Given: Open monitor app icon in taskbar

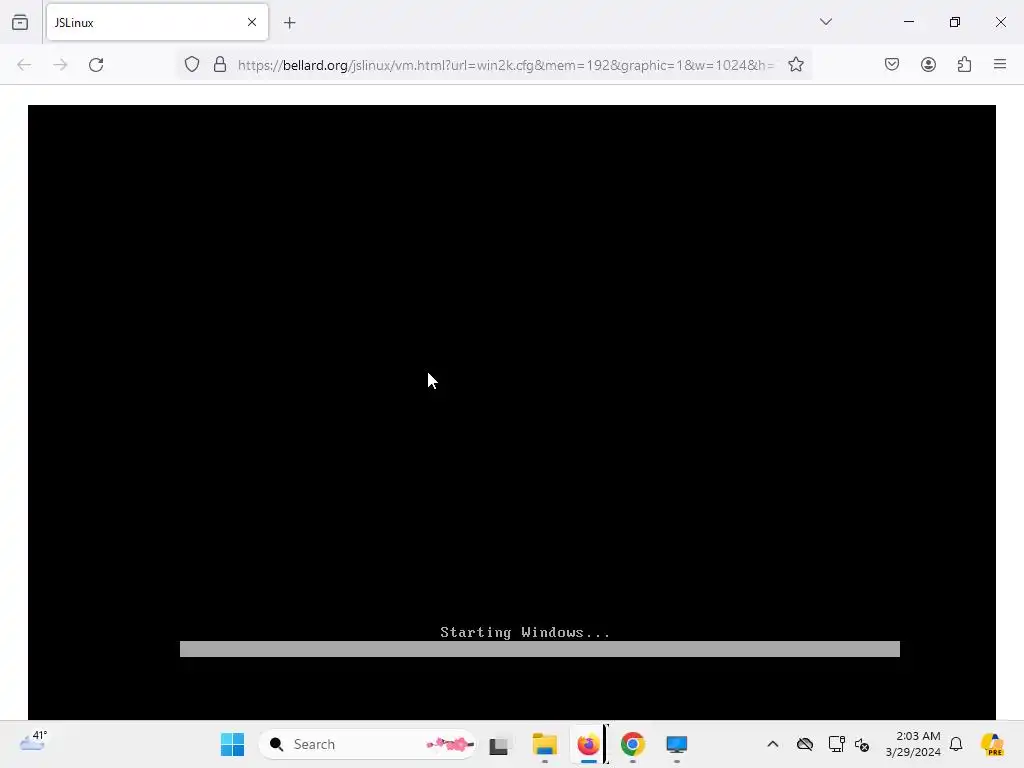Looking at the screenshot, I should tap(677, 744).
